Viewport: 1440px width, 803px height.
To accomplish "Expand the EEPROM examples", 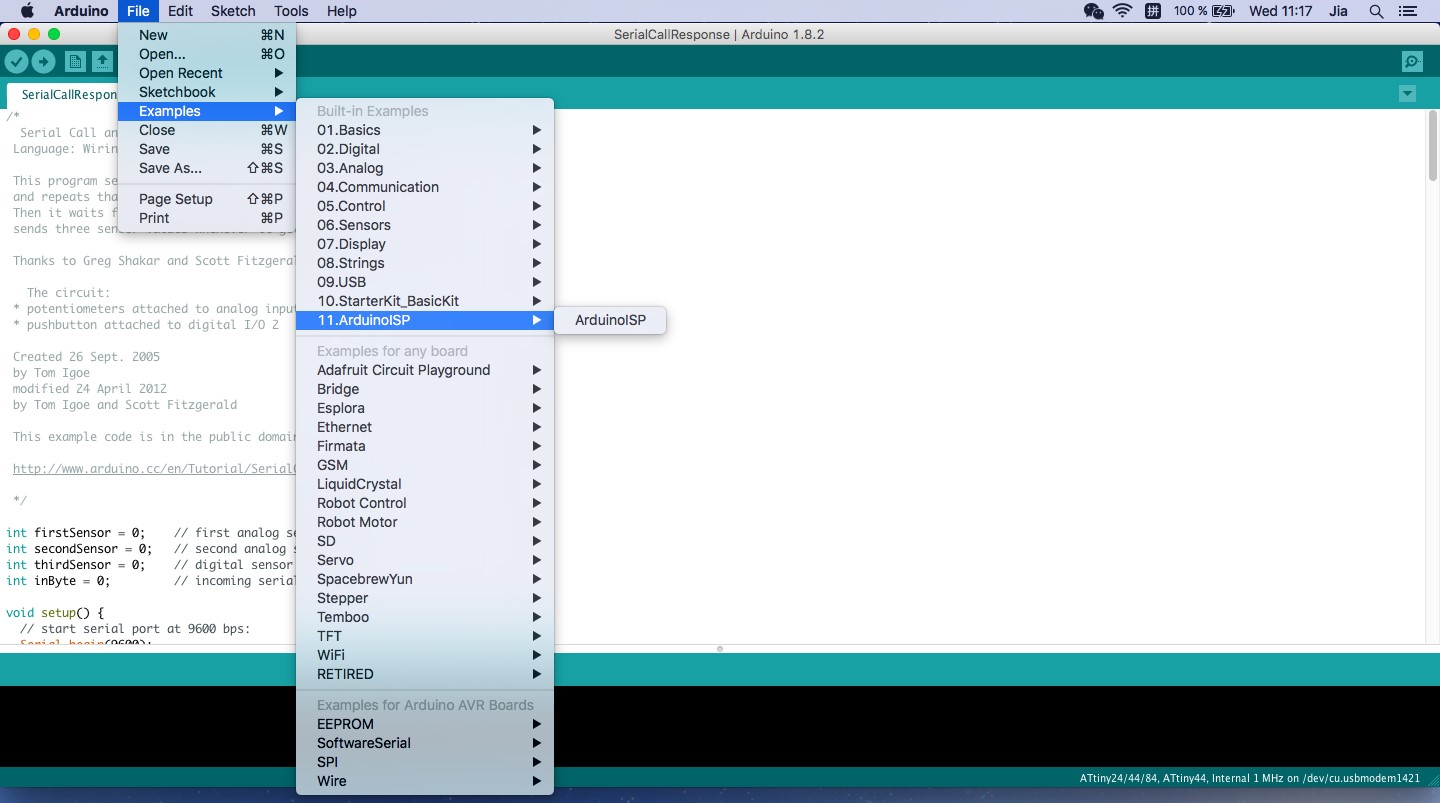I will (425, 724).
